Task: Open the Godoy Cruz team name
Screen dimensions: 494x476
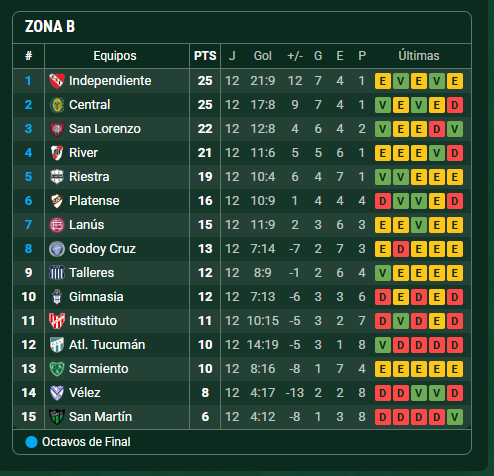Action: click(102, 249)
